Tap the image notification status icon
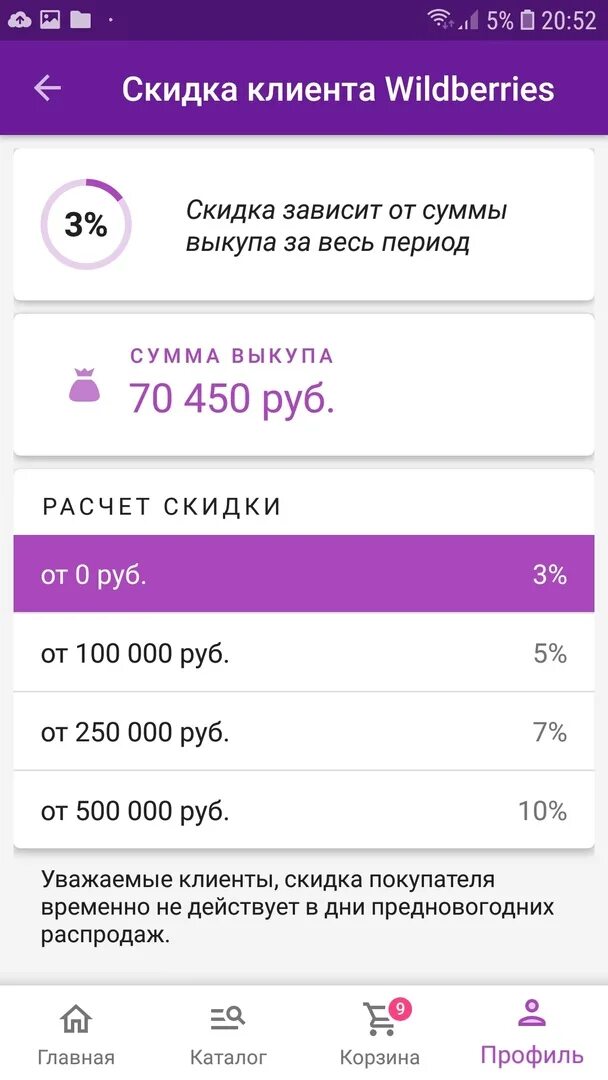The image size is (608, 1080). coord(50,20)
